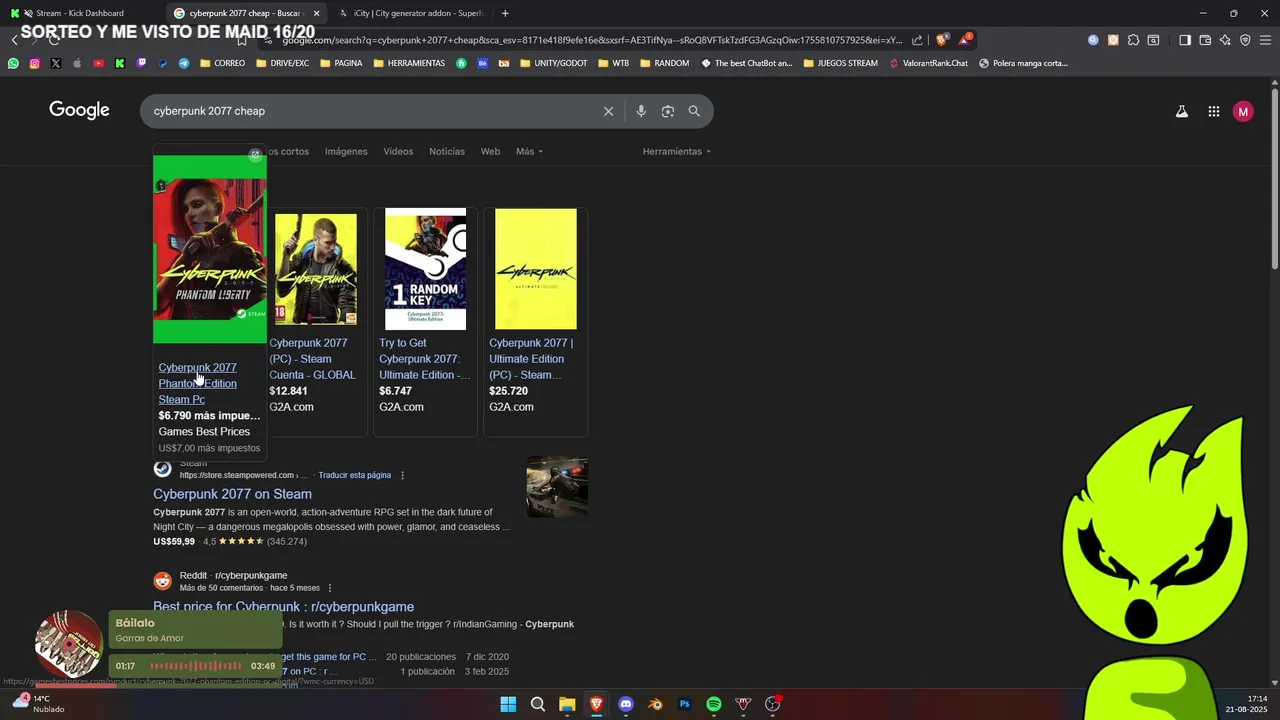
Task: Open the Twitch bookmark icon
Action: click(x=141, y=63)
